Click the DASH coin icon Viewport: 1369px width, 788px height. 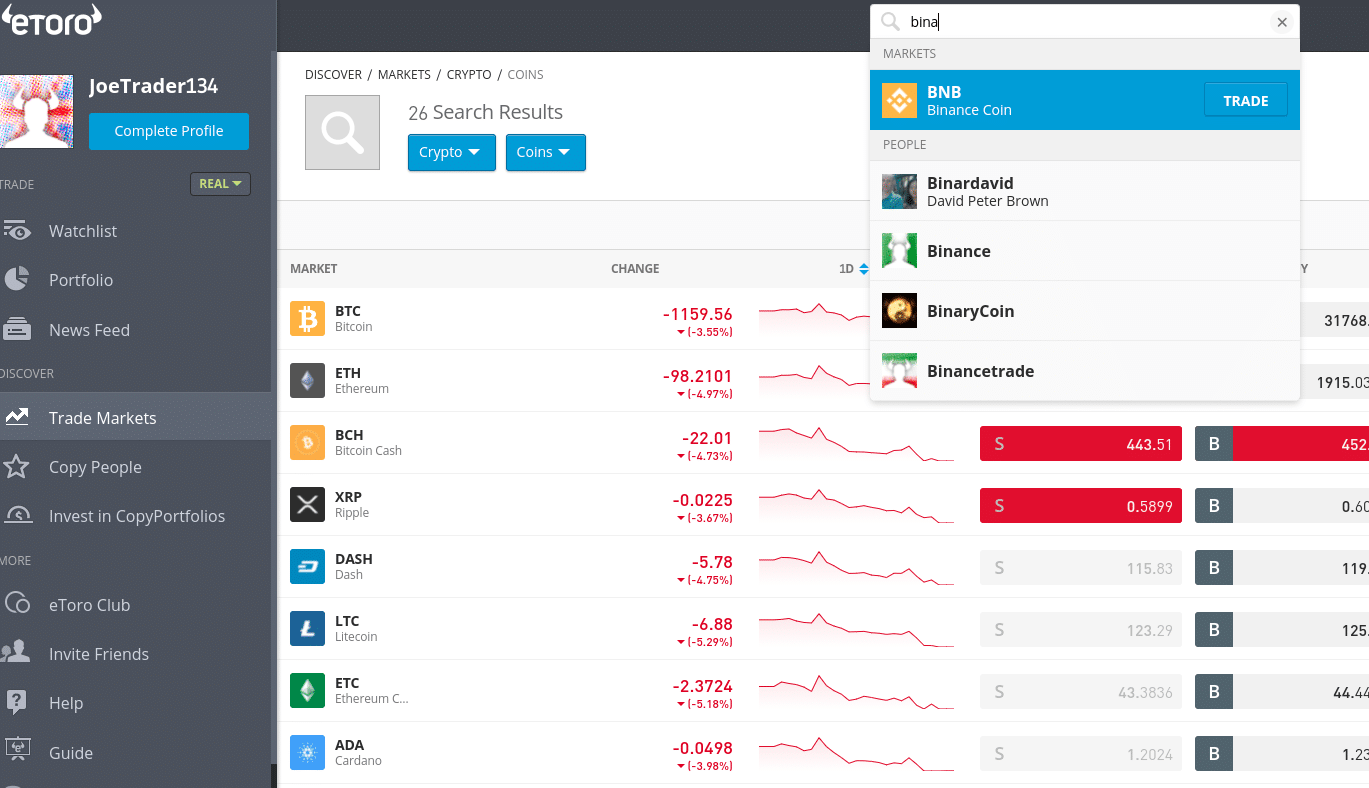pos(307,567)
